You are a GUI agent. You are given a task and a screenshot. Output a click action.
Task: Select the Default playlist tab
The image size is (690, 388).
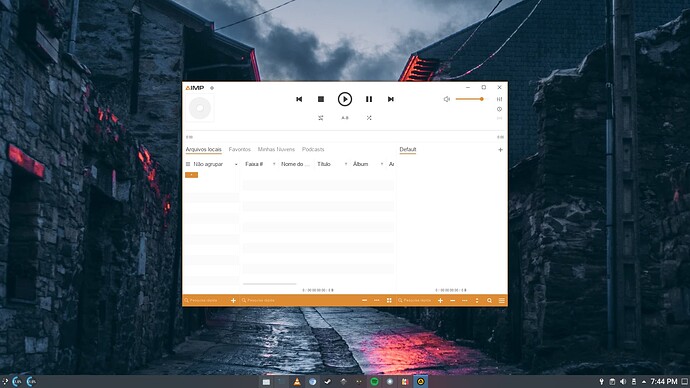point(407,150)
